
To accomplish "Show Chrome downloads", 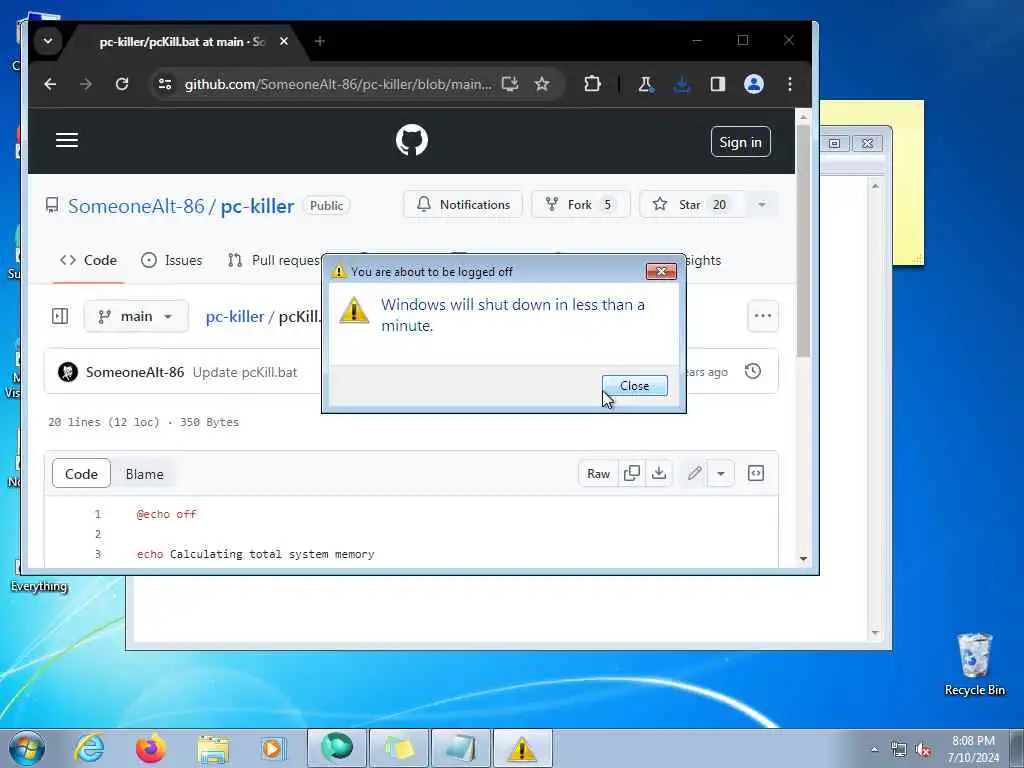I will (682, 84).
